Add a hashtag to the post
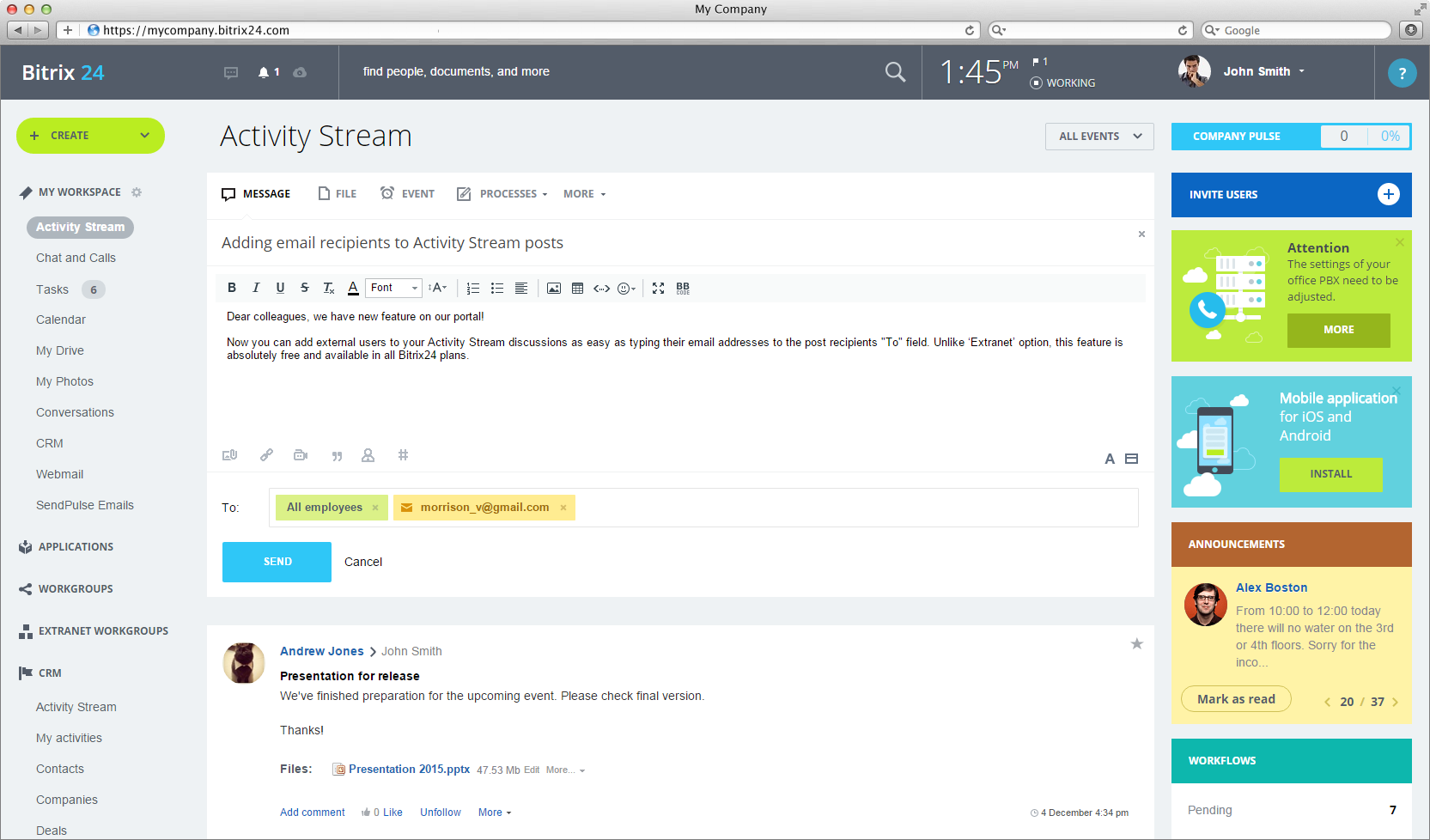 click(403, 455)
